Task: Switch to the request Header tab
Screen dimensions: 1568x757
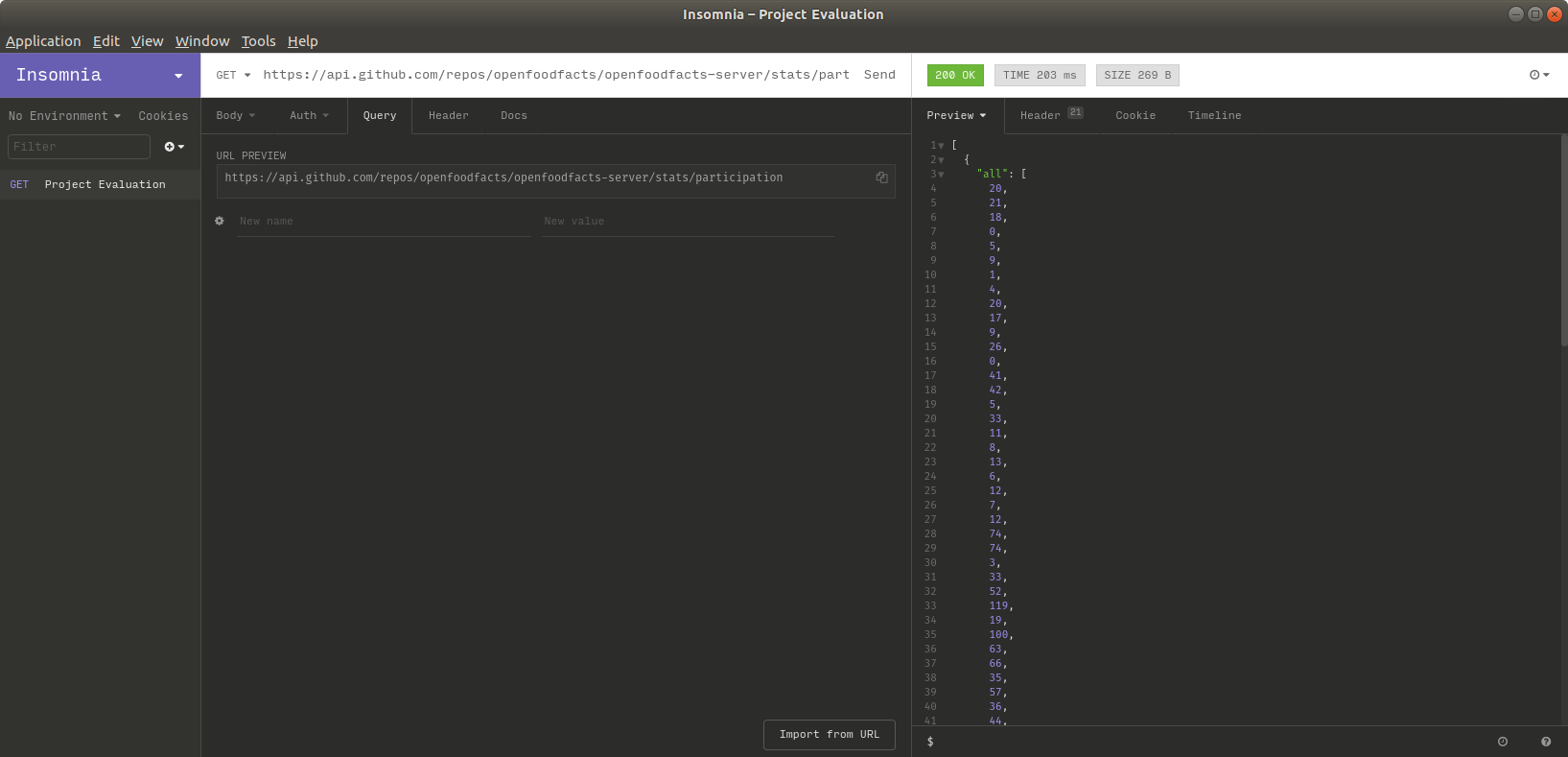Action: pyautogui.click(x=449, y=115)
